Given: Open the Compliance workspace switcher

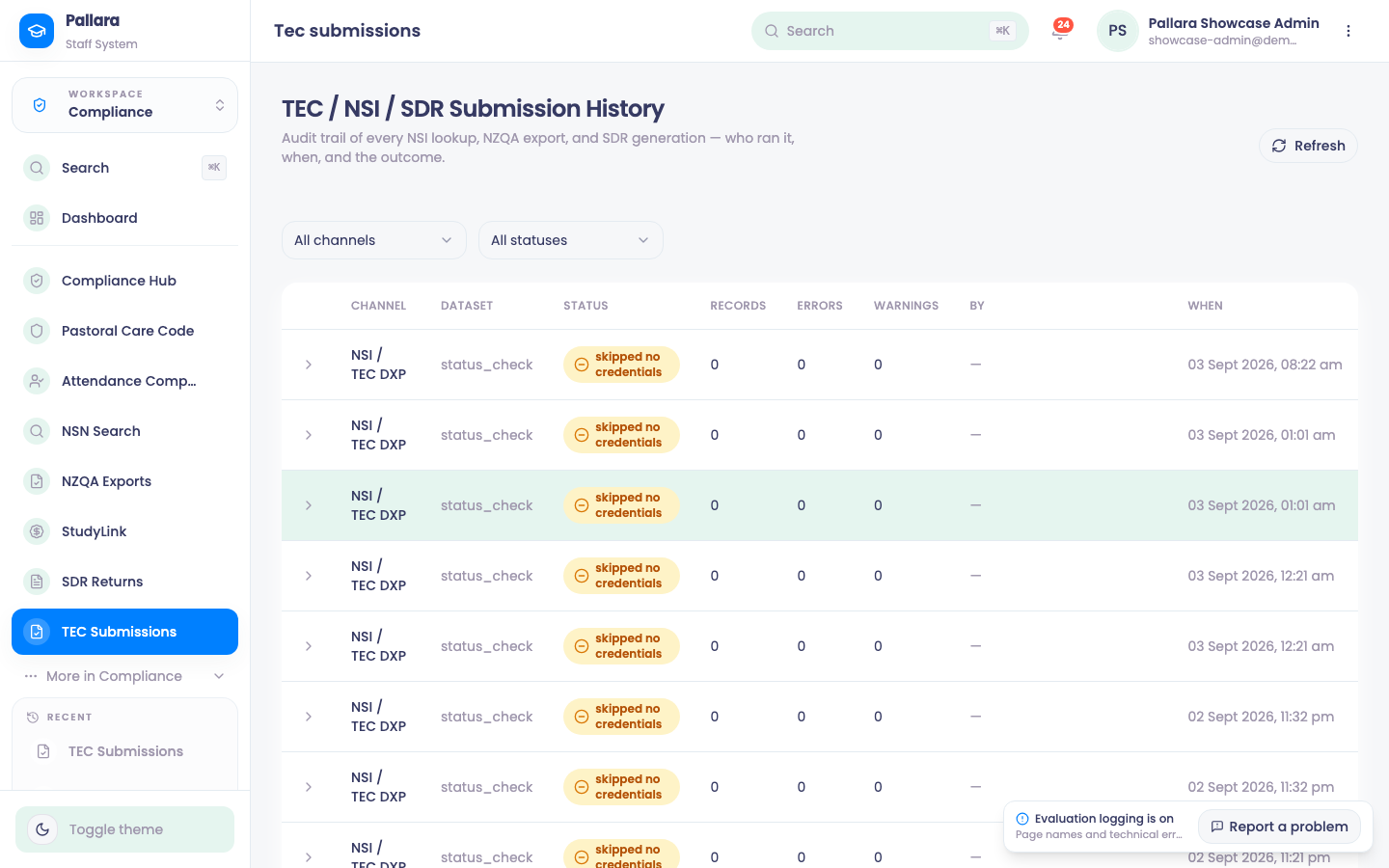Looking at the screenshot, I should point(124,105).
